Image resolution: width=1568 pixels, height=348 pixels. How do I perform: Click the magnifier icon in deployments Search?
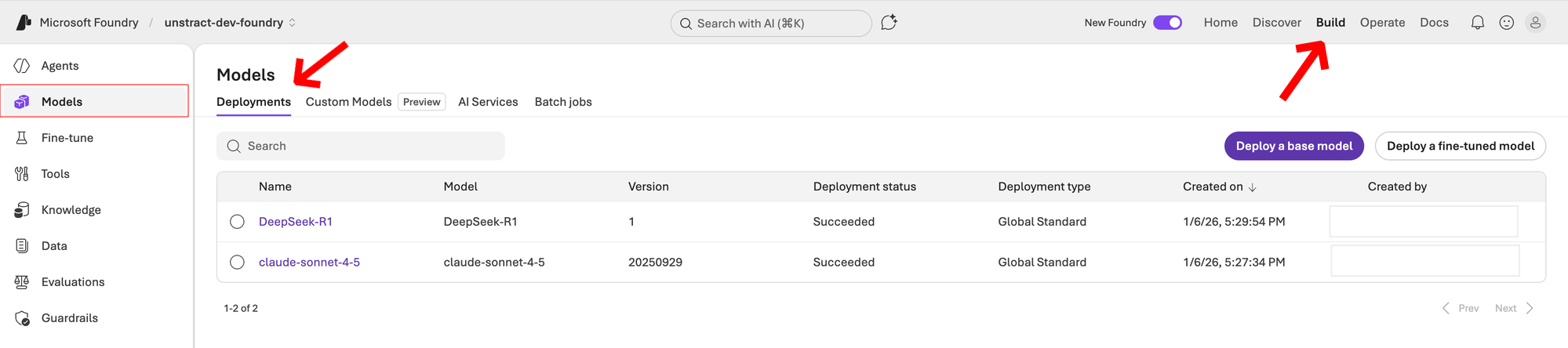click(x=234, y=146)
